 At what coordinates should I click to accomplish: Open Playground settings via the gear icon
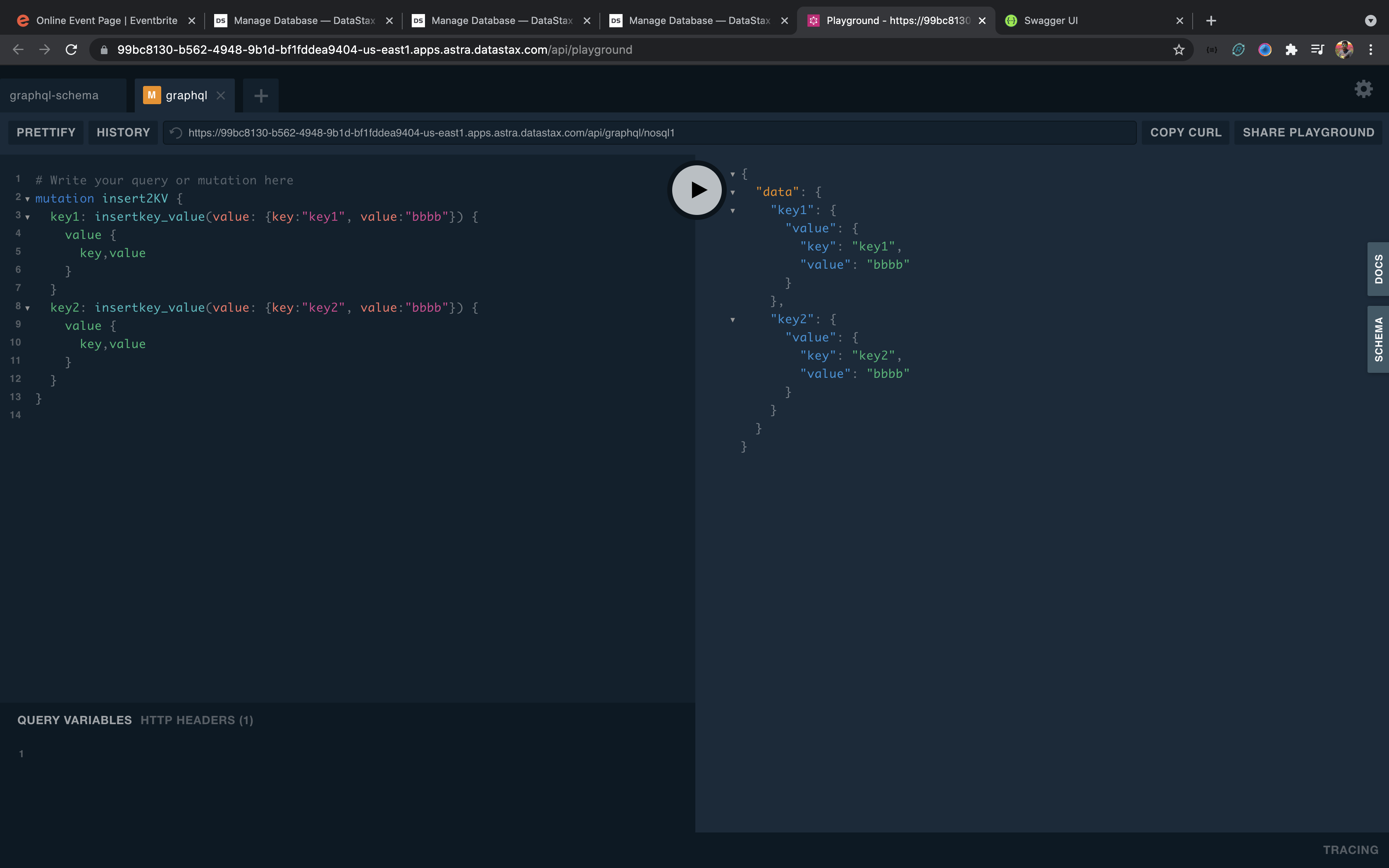[1363, 89]
